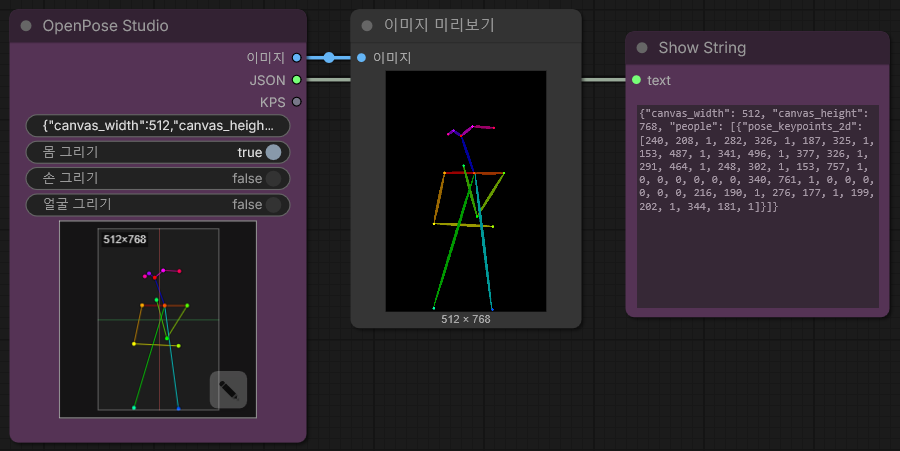Toggle 얼굴 그리기 switch on

[273, 204]
